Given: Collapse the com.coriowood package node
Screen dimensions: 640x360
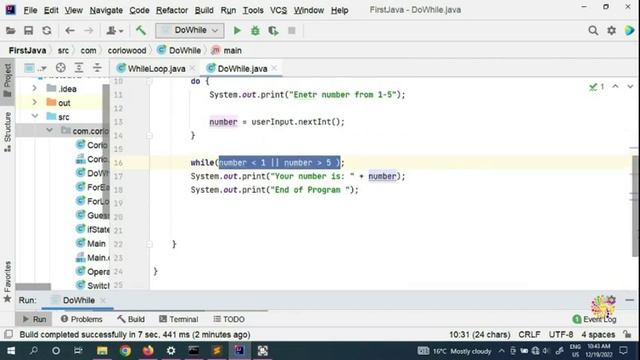Looking at the screenshot, I should (x=49, y=130).
